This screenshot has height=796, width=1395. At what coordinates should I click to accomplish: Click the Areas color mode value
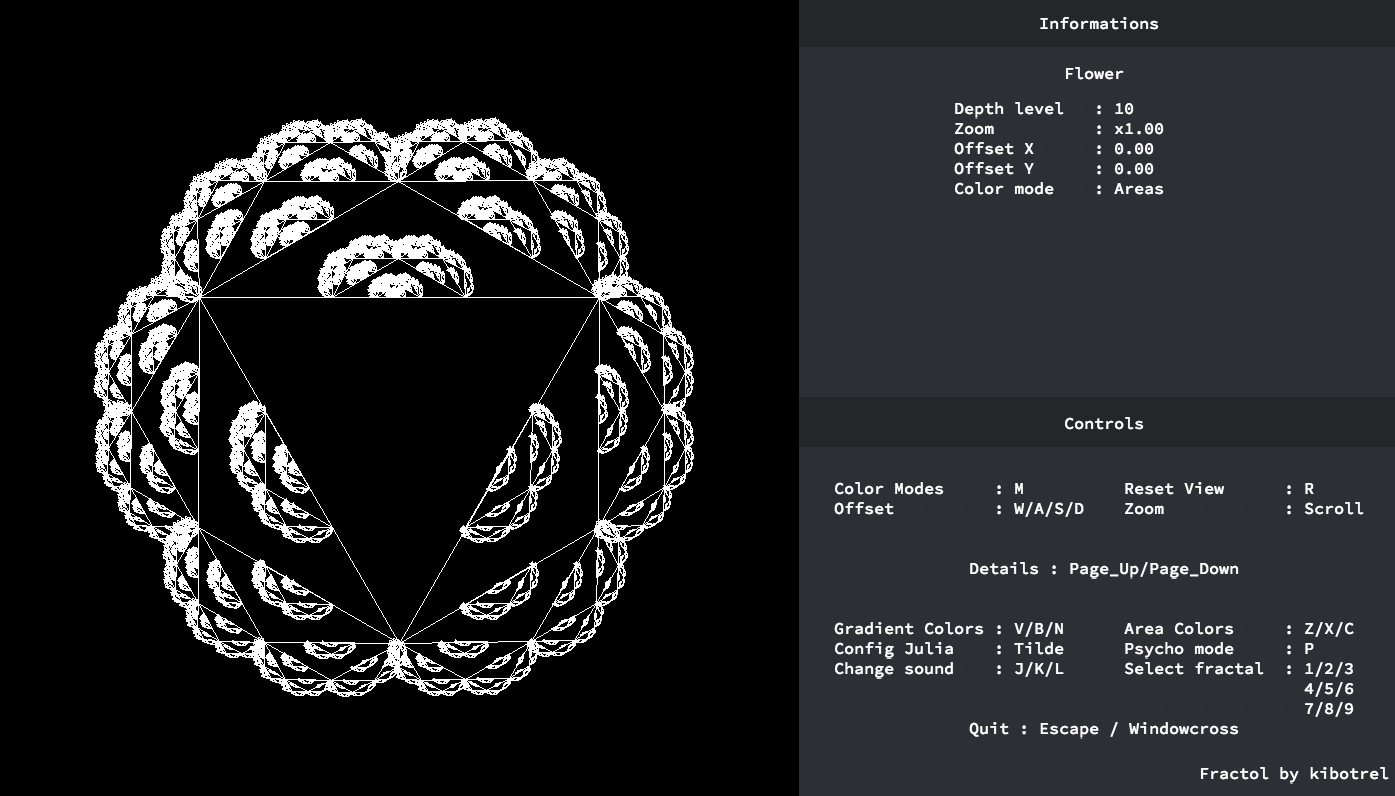point(1139,188)
